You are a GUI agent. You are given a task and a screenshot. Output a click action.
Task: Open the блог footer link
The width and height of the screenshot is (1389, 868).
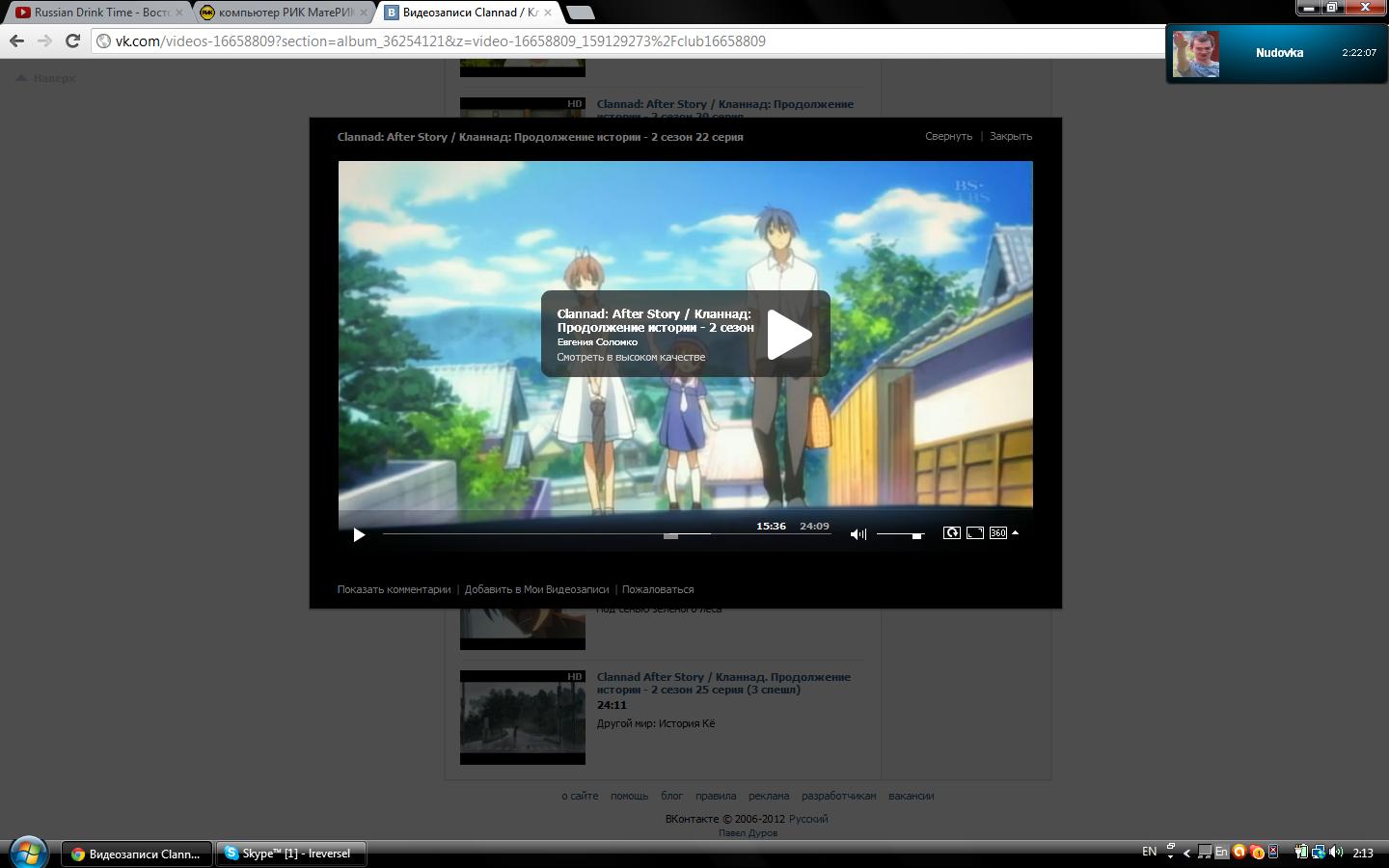coord(671,796)
